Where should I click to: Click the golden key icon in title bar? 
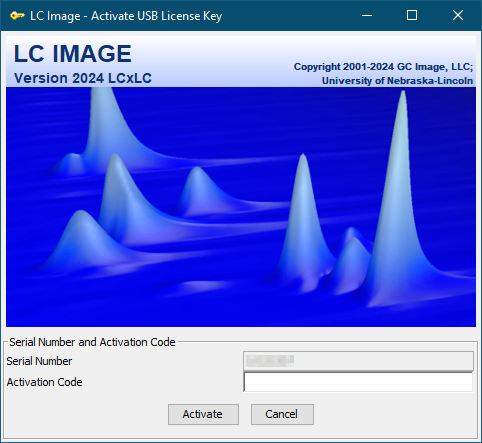(17, 16)
